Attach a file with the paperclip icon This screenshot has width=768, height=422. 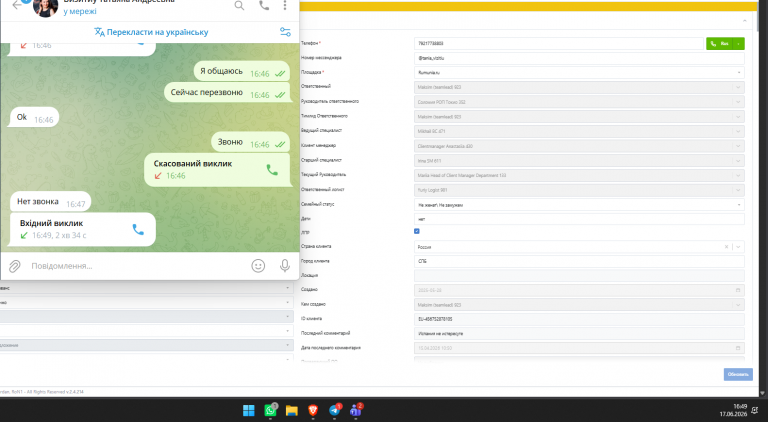coord(15,266)
